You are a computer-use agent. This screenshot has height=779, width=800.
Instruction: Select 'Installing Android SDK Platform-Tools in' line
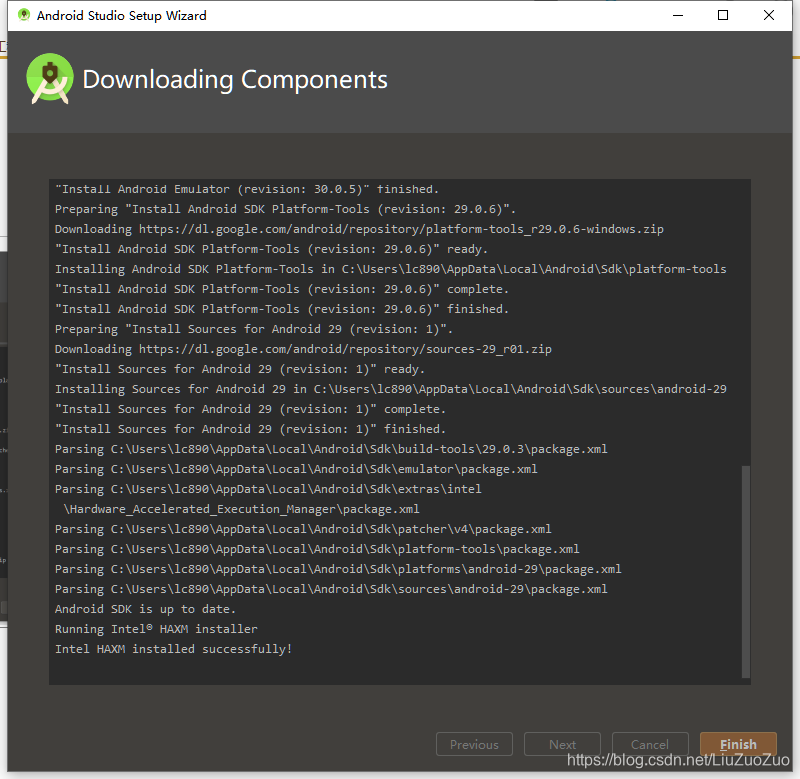(391, 269)
